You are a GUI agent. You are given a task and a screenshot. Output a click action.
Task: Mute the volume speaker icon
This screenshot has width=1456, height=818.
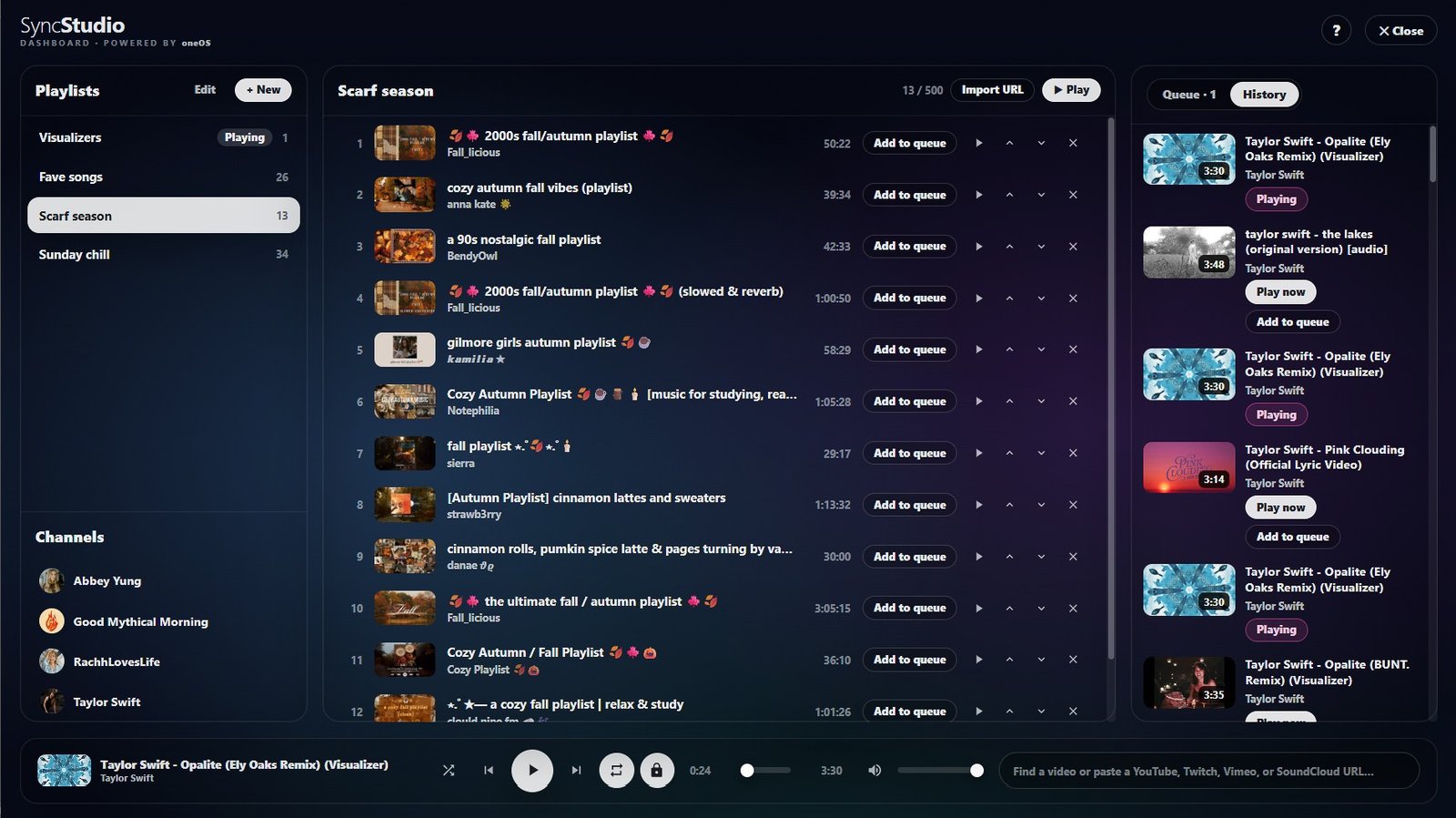[875, 771]
